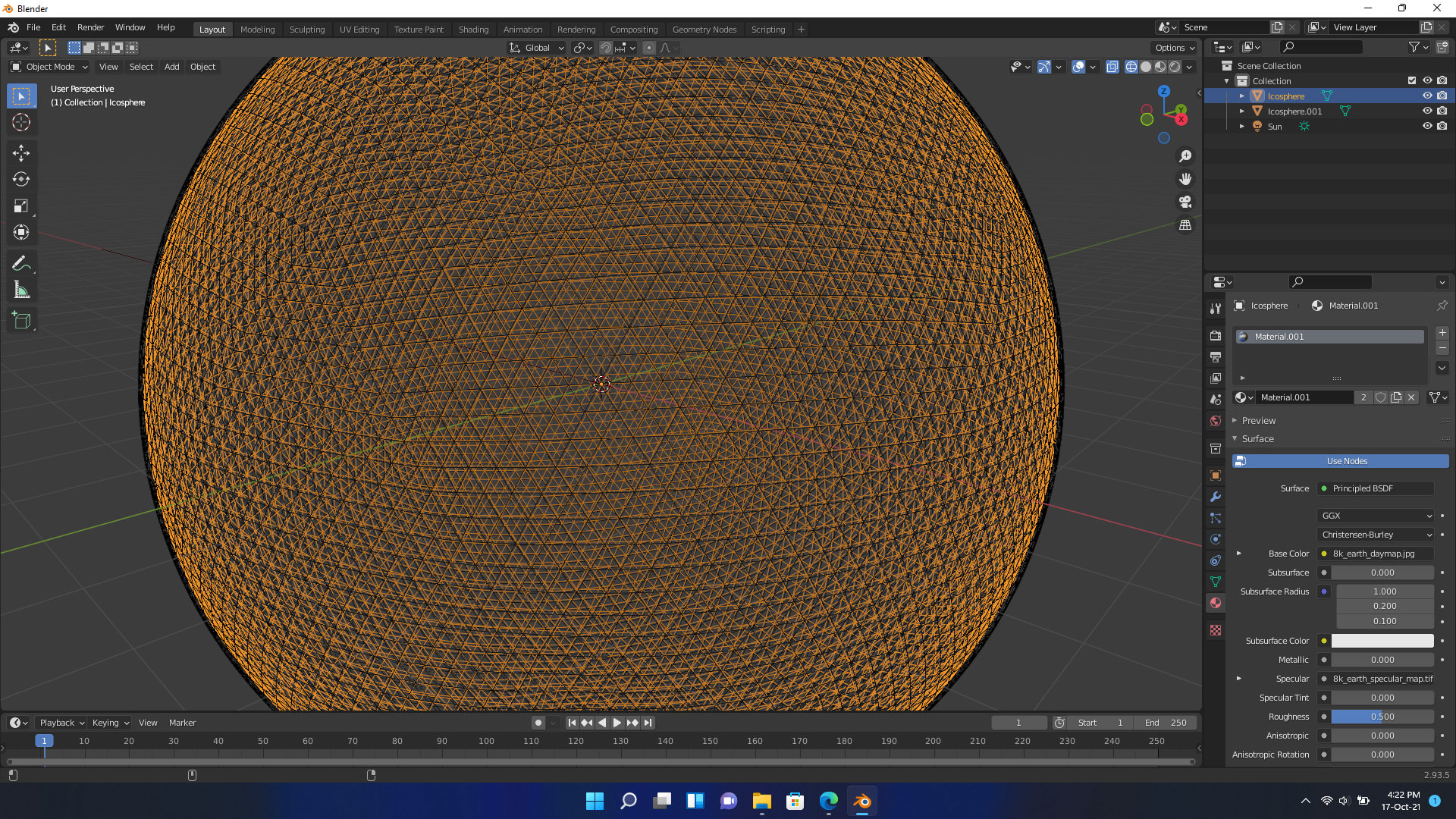Uncheck Collection exclude checkbox

coord(1412,81)
